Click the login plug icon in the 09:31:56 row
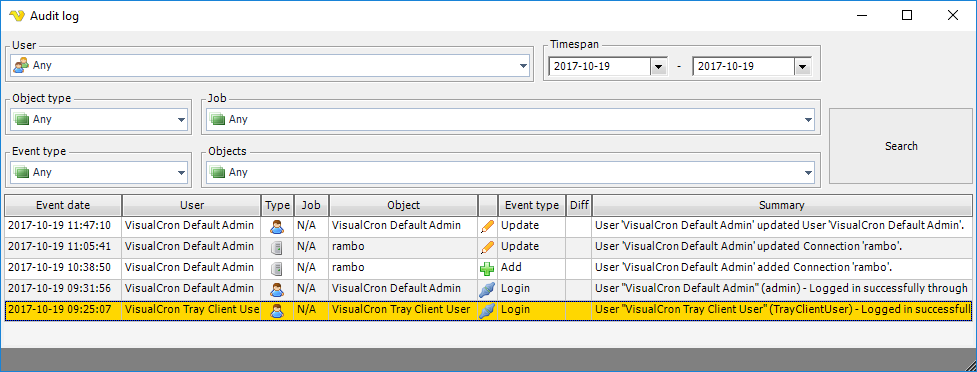The width and height of the screenshot is (977, 372). tap(487, 290)
